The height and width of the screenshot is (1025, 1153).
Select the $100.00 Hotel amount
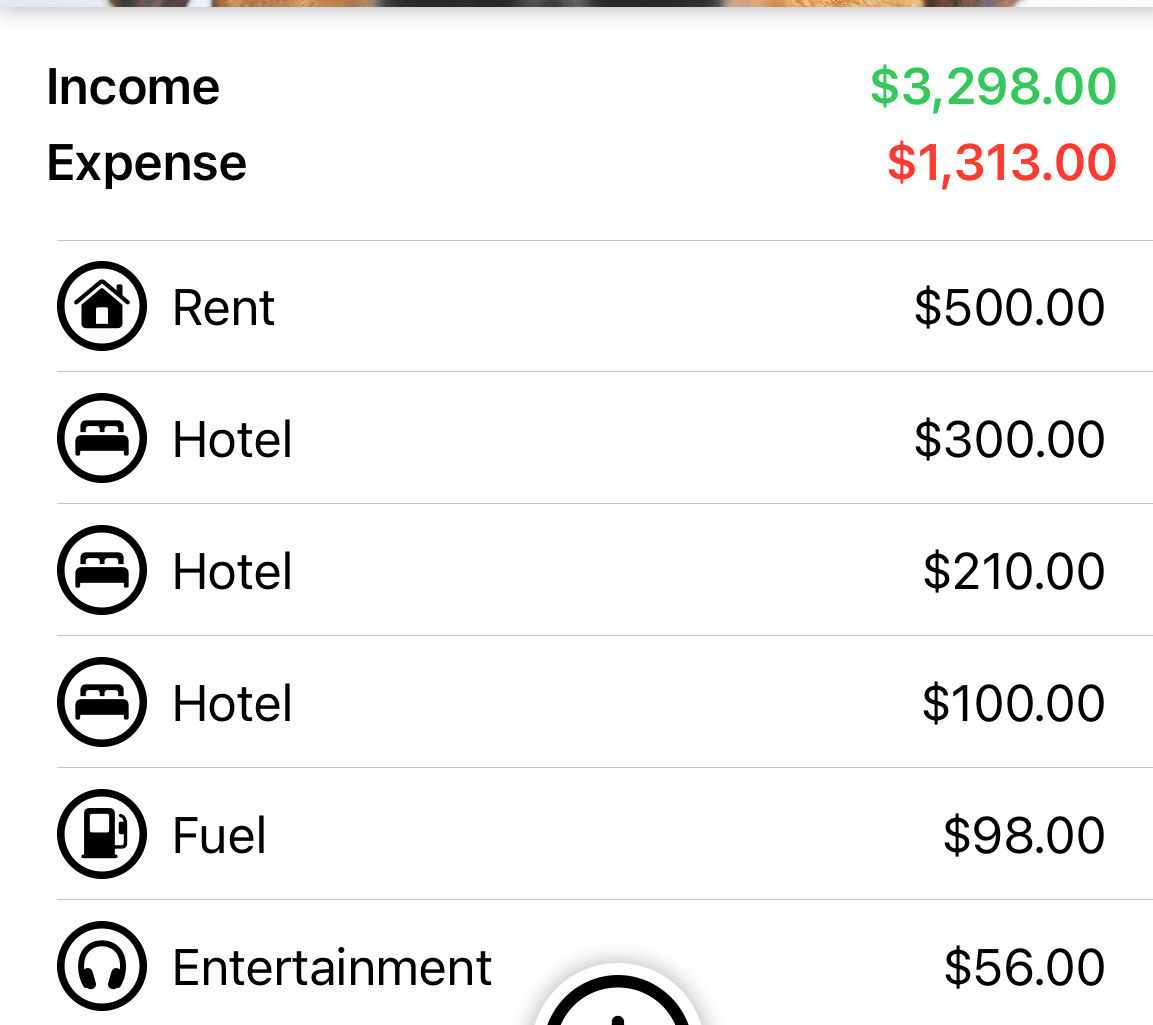tap(1014, 703)
